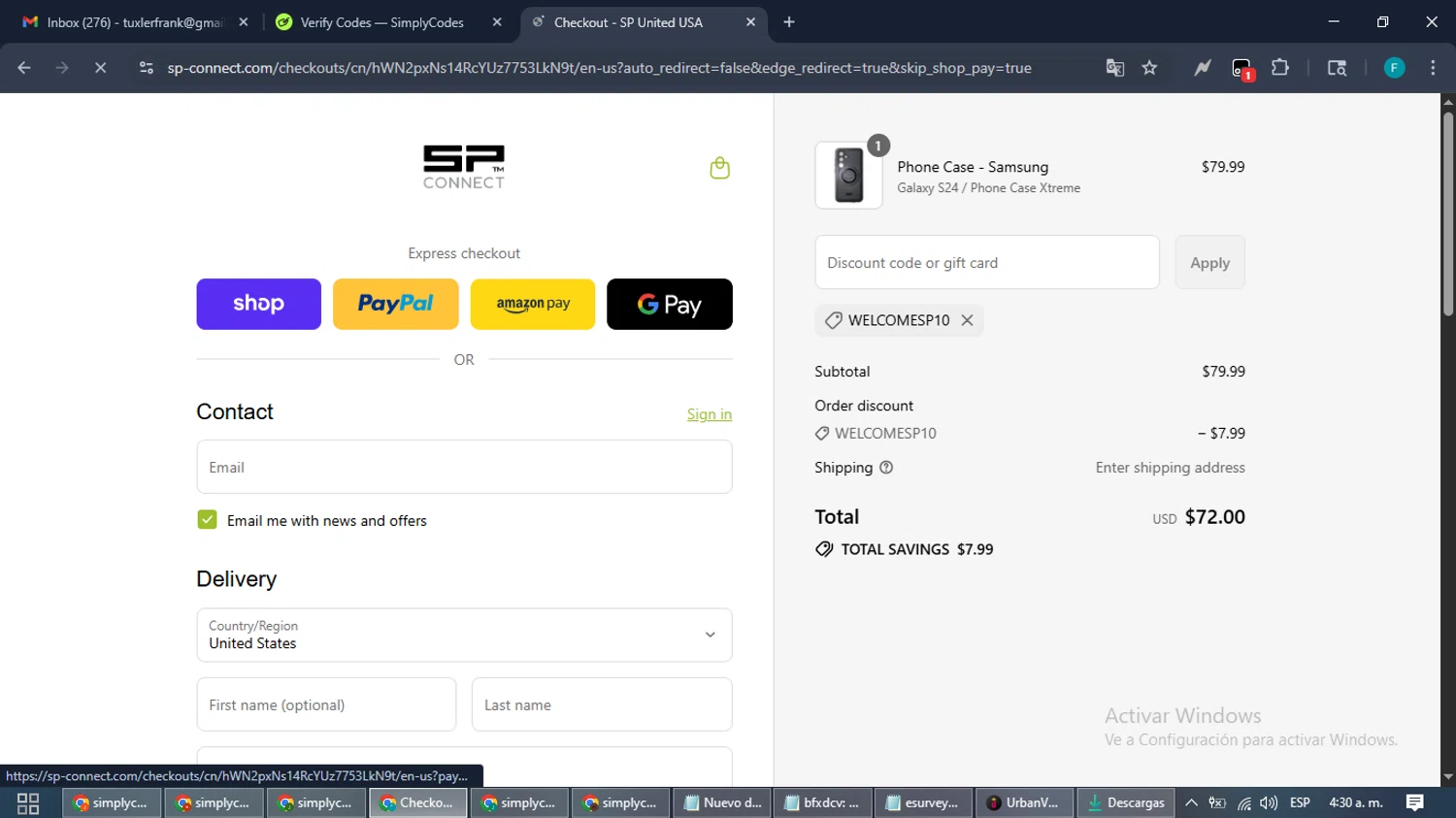This screenshot has height=818, width=1456.
Task: Open the shopping bag cart icon
Action: tap(719, 168)
